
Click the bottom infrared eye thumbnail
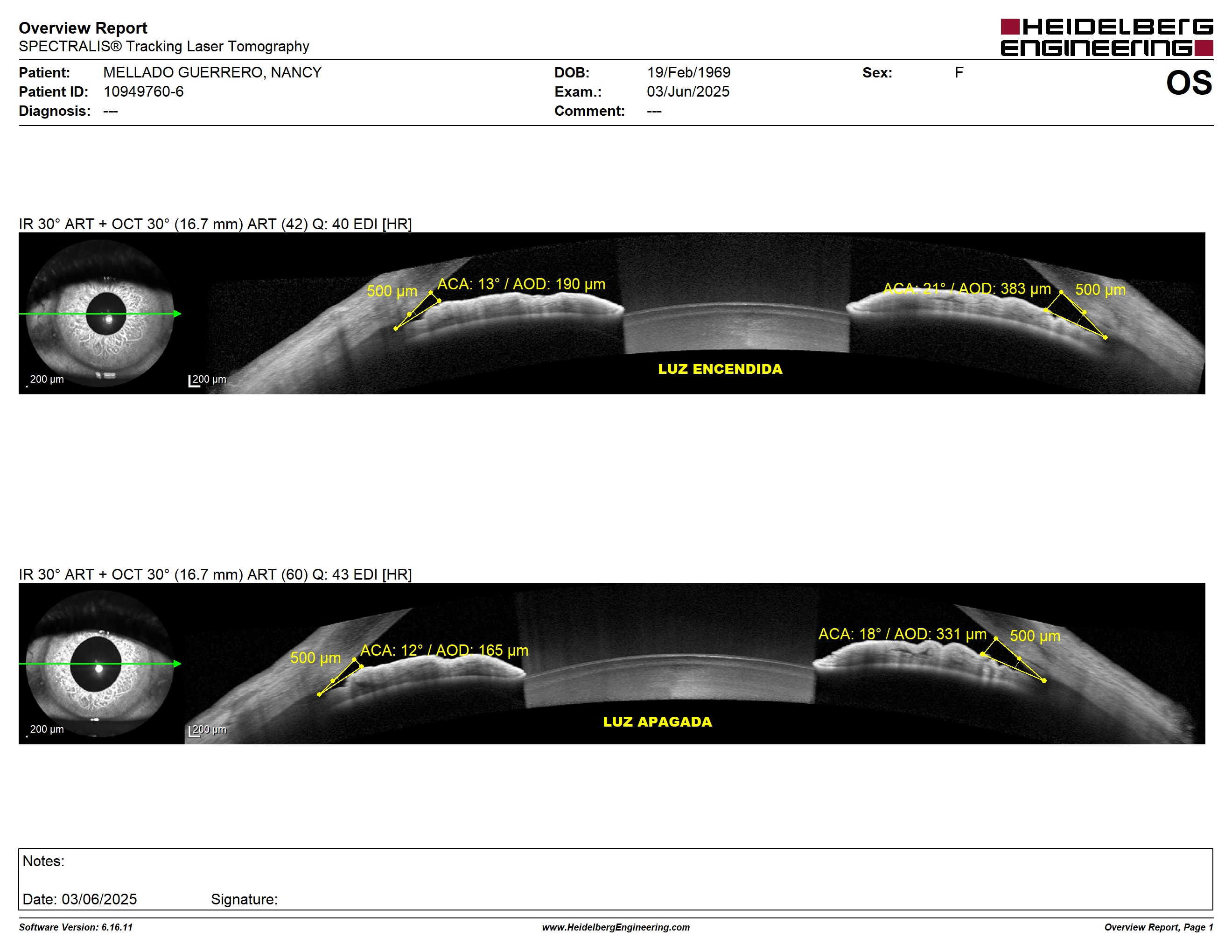(100, 663)
